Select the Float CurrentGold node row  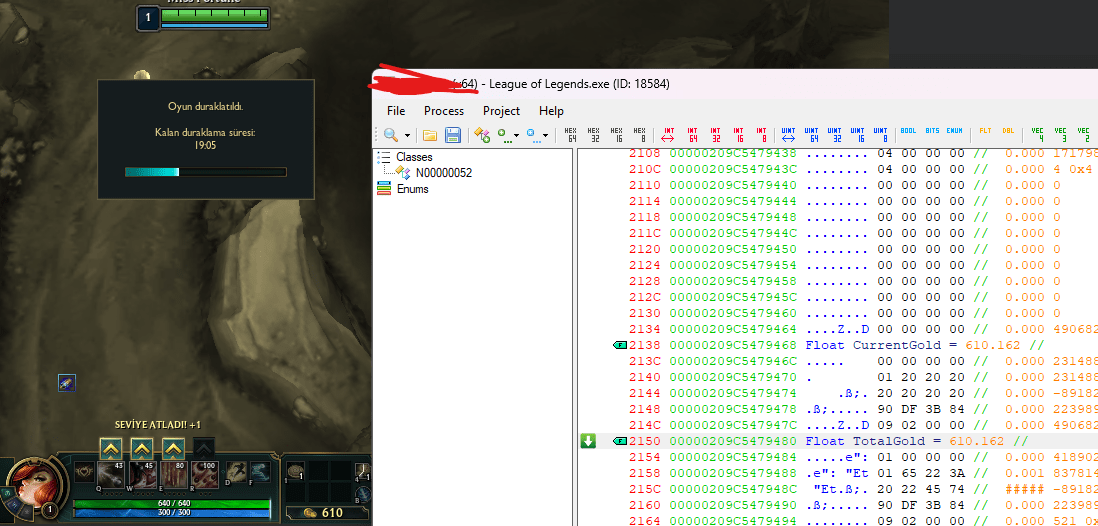click(x=837, y=345)
